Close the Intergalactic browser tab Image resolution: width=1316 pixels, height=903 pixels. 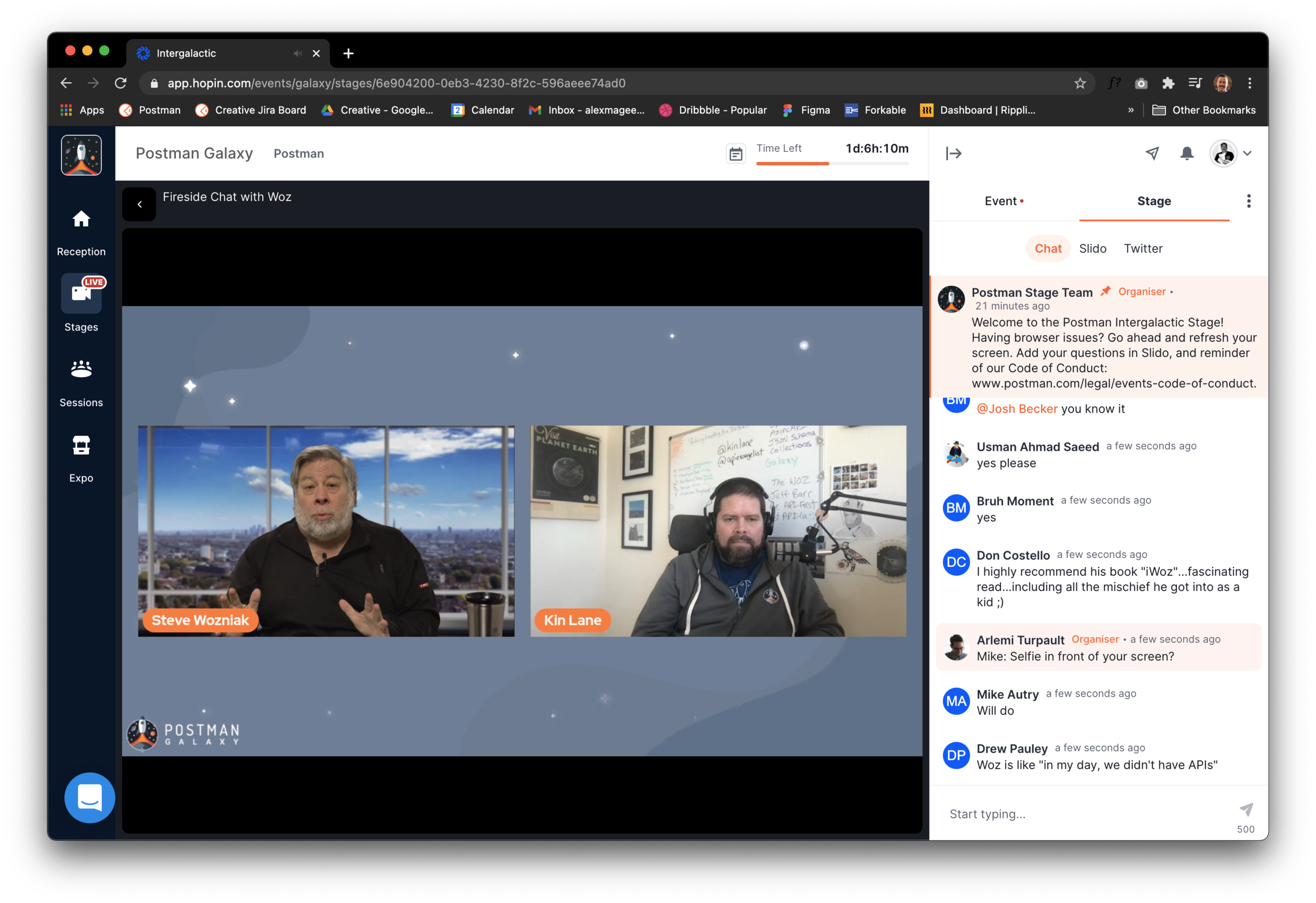tap(316, 53)
